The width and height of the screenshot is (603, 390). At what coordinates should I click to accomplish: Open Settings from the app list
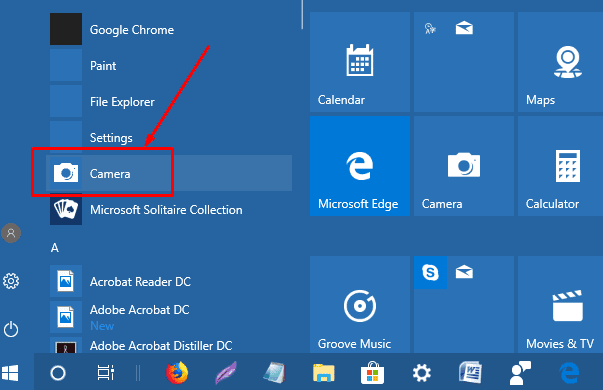click(169, 137)
